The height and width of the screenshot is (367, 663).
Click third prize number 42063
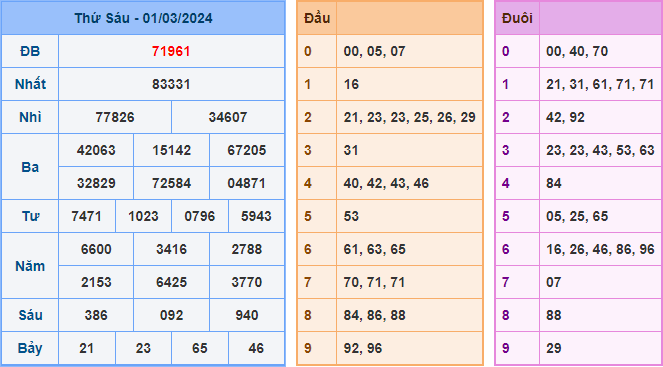coord(96,150)
